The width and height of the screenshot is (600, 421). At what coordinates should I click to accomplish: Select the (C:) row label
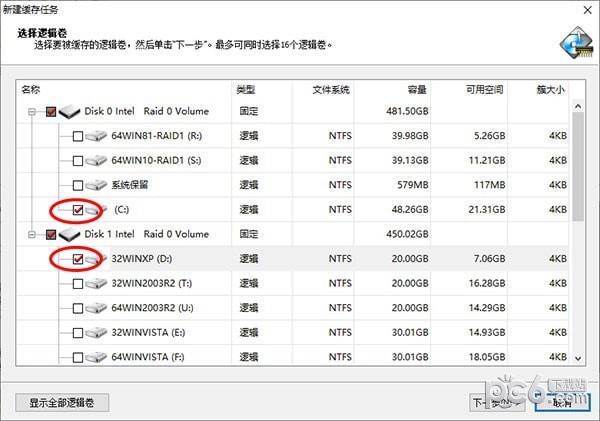(122, 210)
